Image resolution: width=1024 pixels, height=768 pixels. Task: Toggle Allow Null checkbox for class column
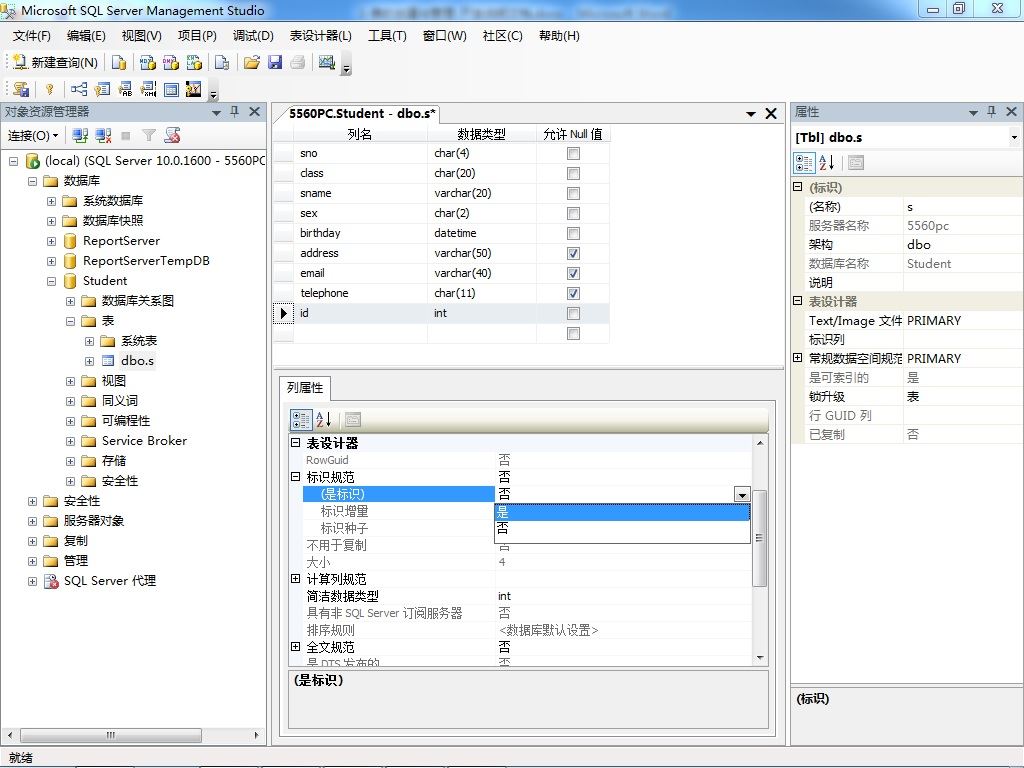coord(573,174)
